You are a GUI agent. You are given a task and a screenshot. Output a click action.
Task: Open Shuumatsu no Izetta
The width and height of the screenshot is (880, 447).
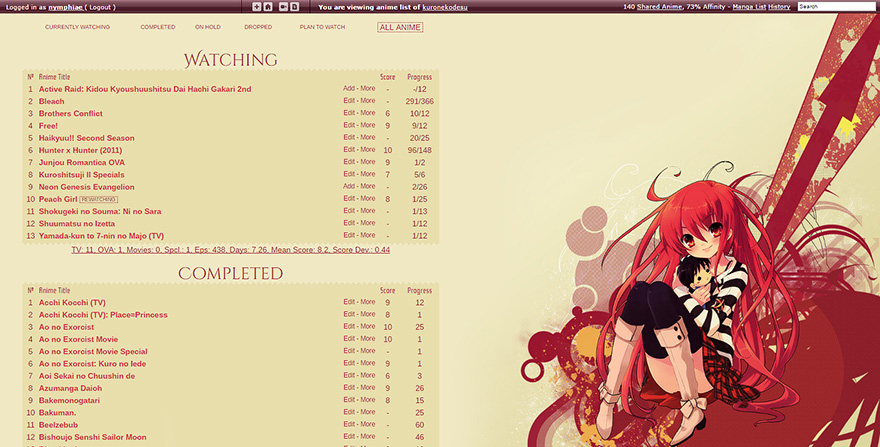(77, 224)
